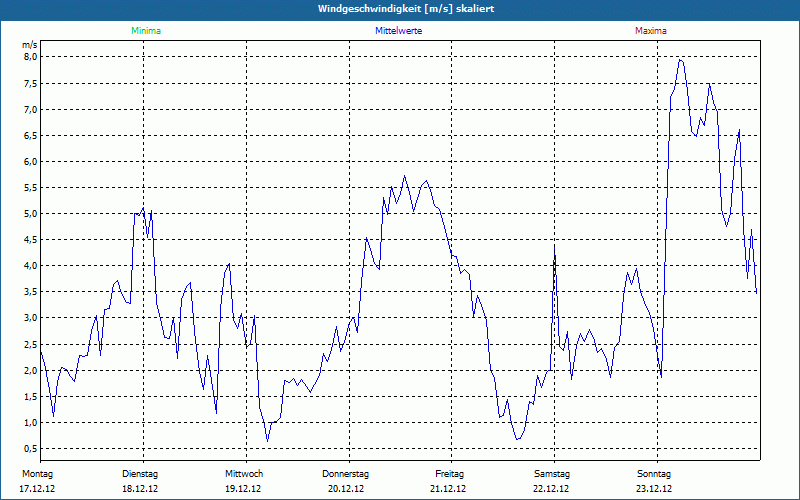This screenshot has width=800, height=500.
Task: Click the Sonntag day label
Action: pyautogui.click(x=654, y=474)
